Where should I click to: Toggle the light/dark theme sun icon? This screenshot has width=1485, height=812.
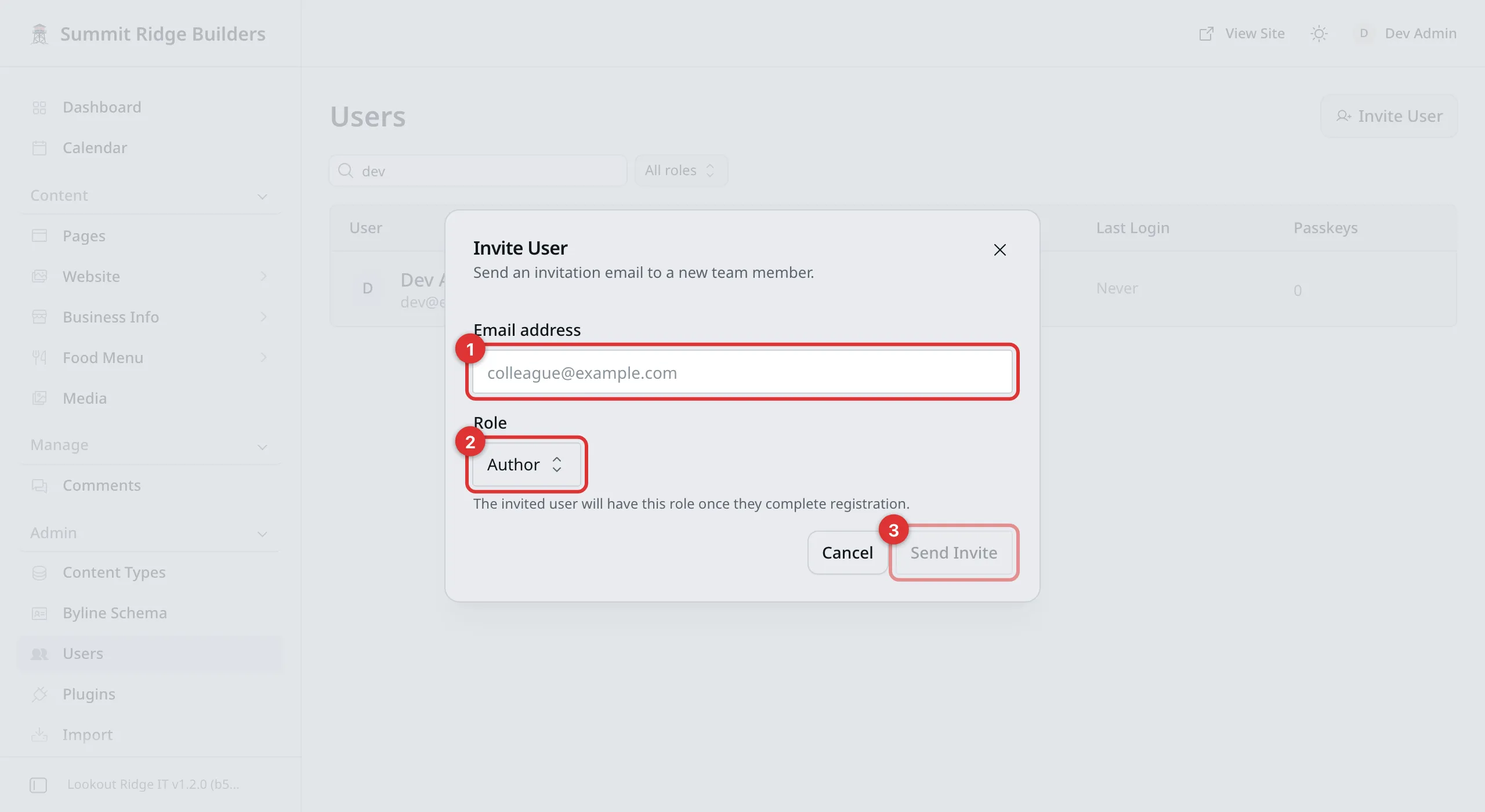pyautogui.click(x=1319, y=34)
